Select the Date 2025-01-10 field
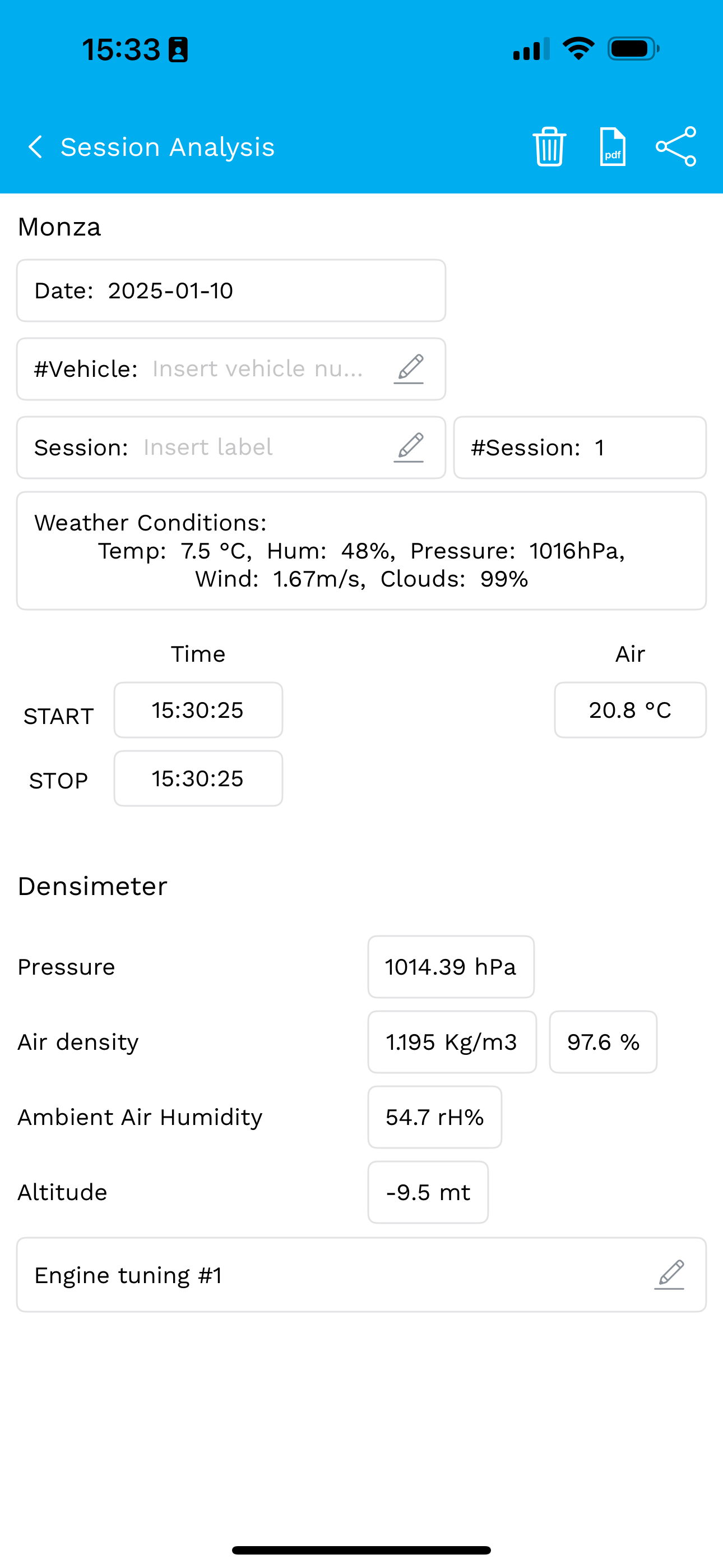 (x=231, y=291)
